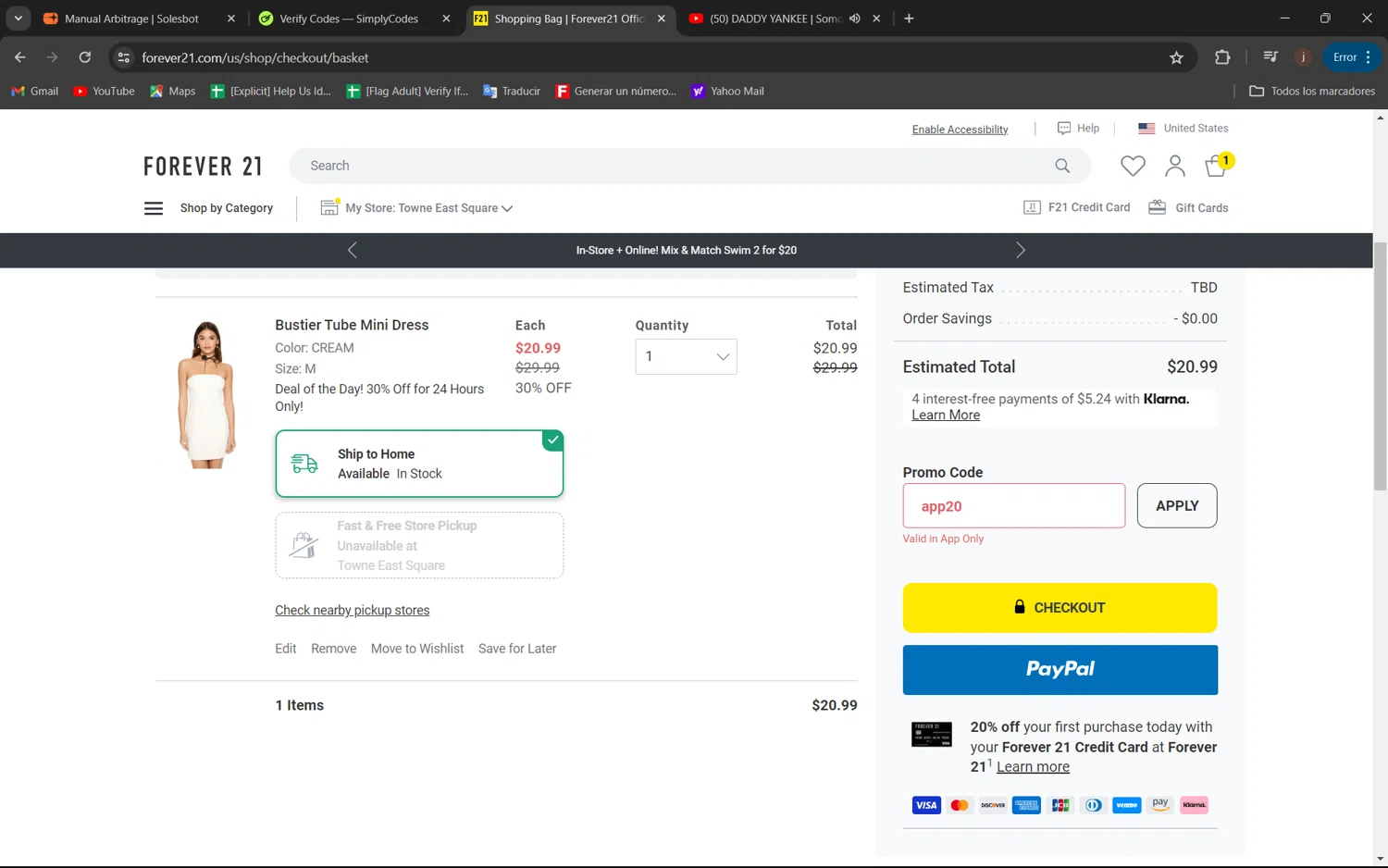Viewport: 1388px width, 868px height.
Task: Click Check nearby pickup stores link
Action: [x=352, y=610]
